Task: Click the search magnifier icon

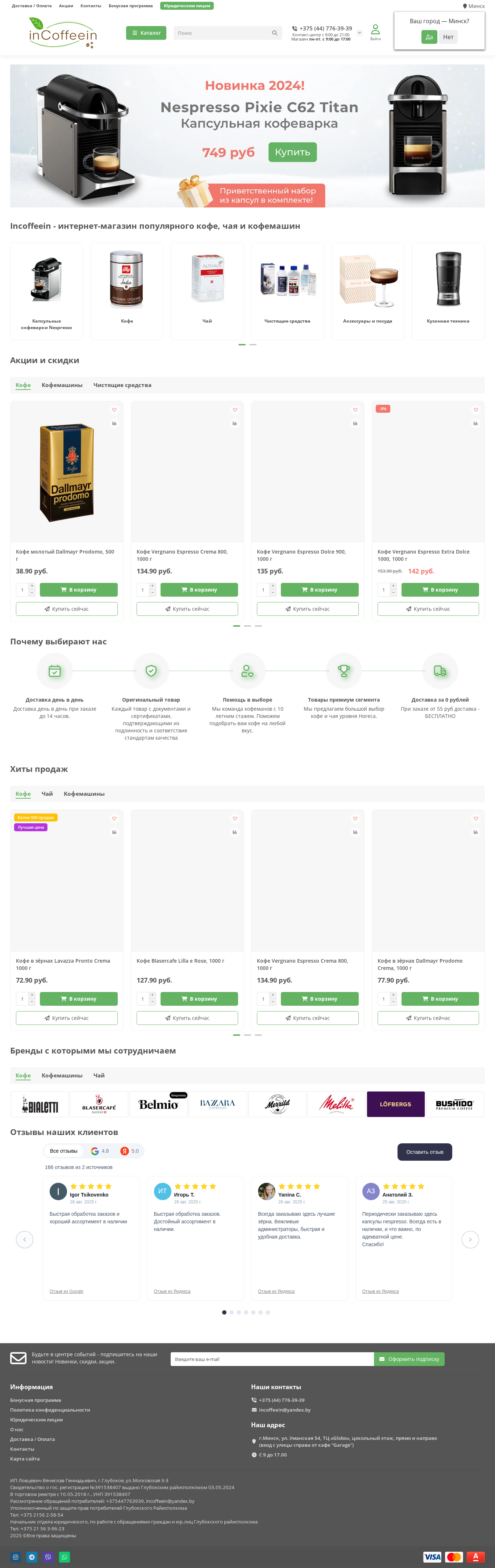Action: click(274, 33)
